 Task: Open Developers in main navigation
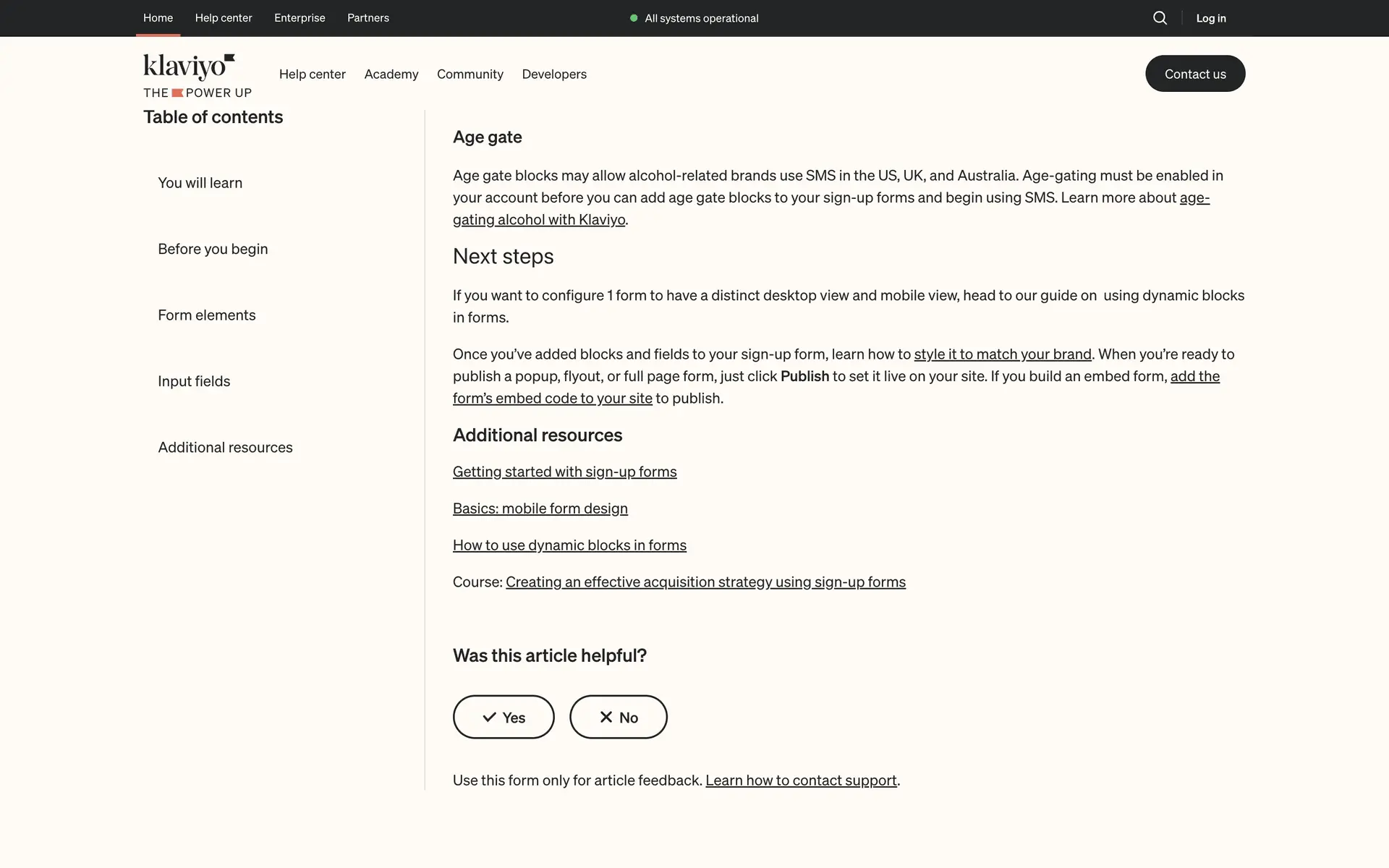[553, 74]
